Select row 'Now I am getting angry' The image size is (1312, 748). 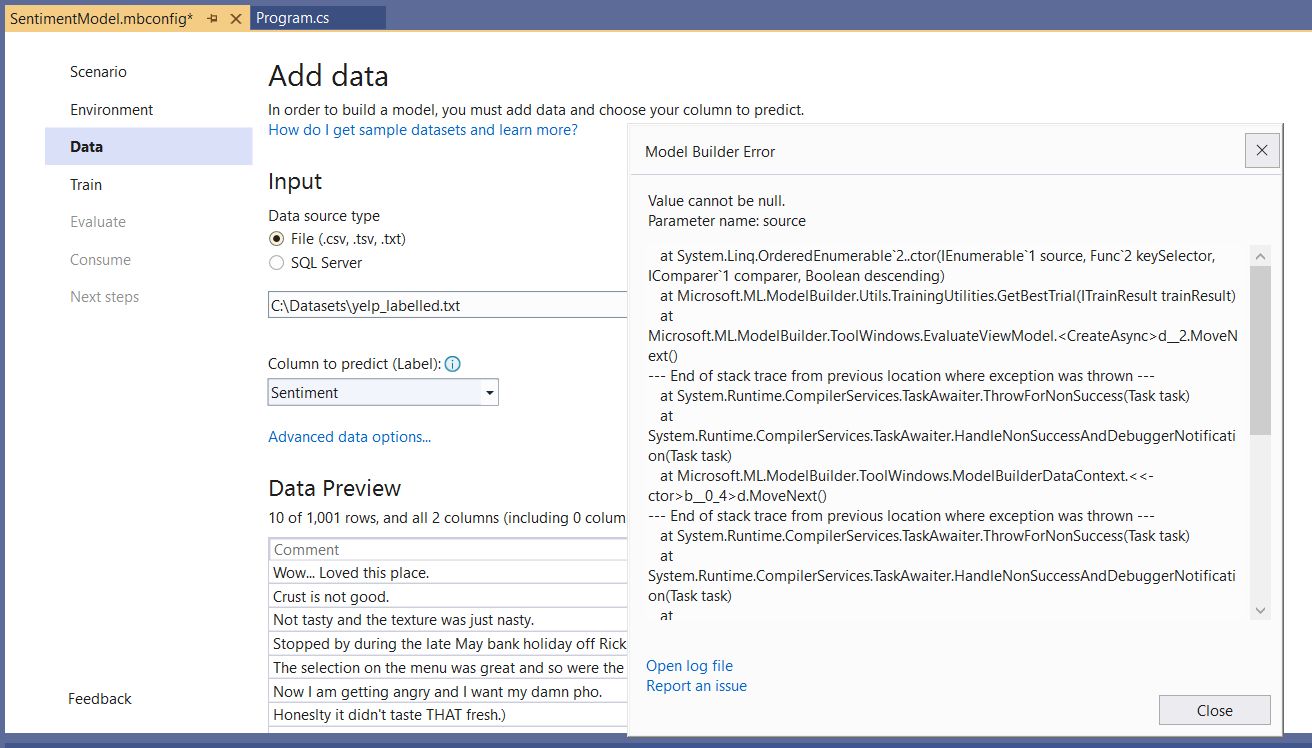point(449,691)
